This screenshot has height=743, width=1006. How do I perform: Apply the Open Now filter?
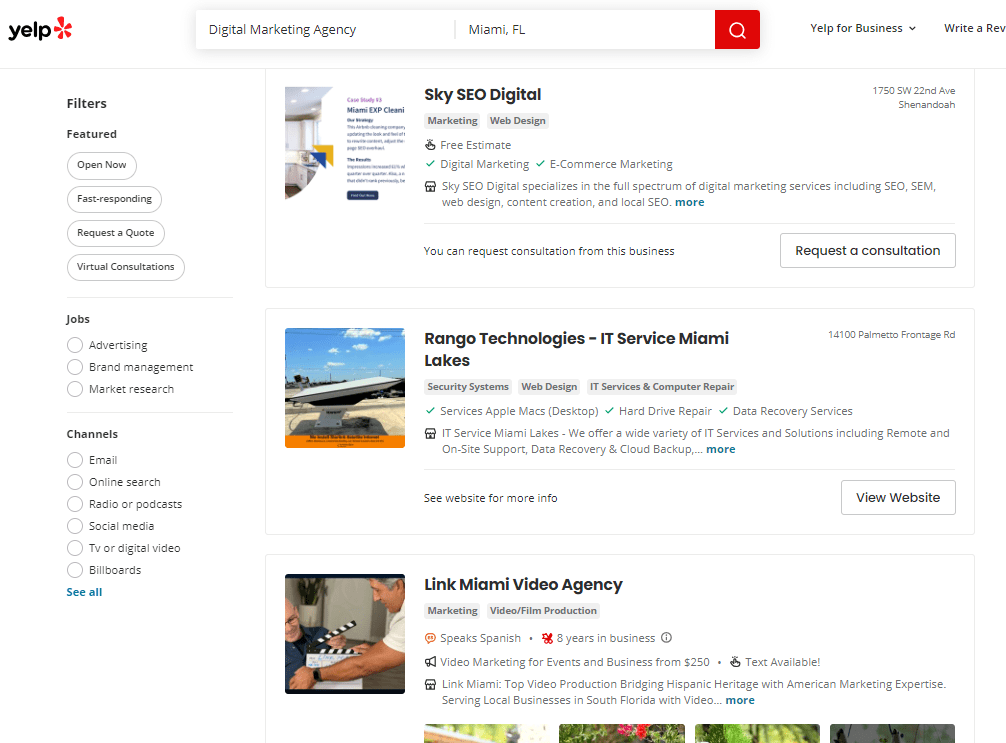[x=102, y=165]
